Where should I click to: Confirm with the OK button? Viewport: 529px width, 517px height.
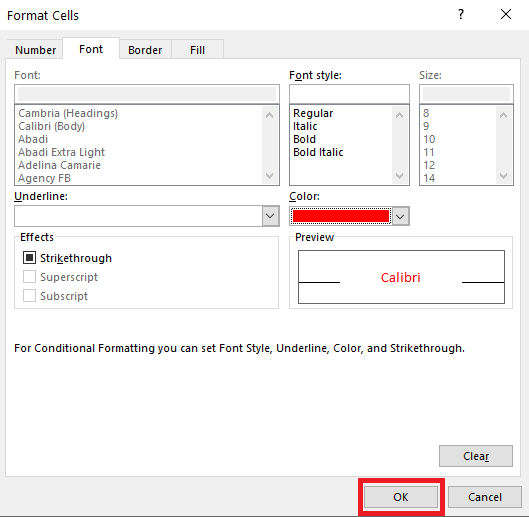(401, 497)
